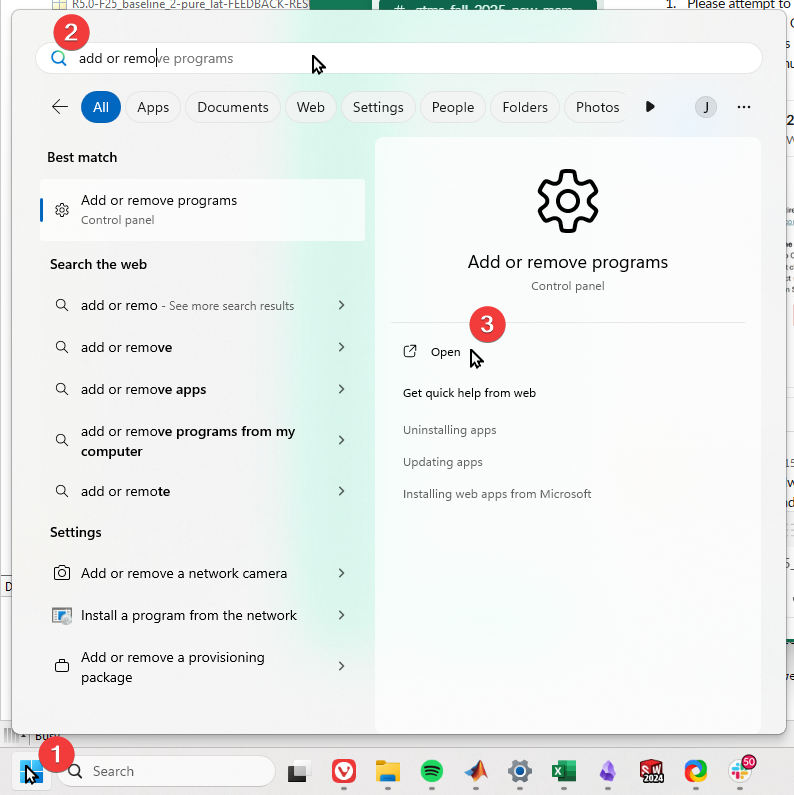The height and width of the screenshot is (795, 794).
Task: Open the 'Uninstalling apps' help link
Action: pyautogui.click(x=449, y=430)
